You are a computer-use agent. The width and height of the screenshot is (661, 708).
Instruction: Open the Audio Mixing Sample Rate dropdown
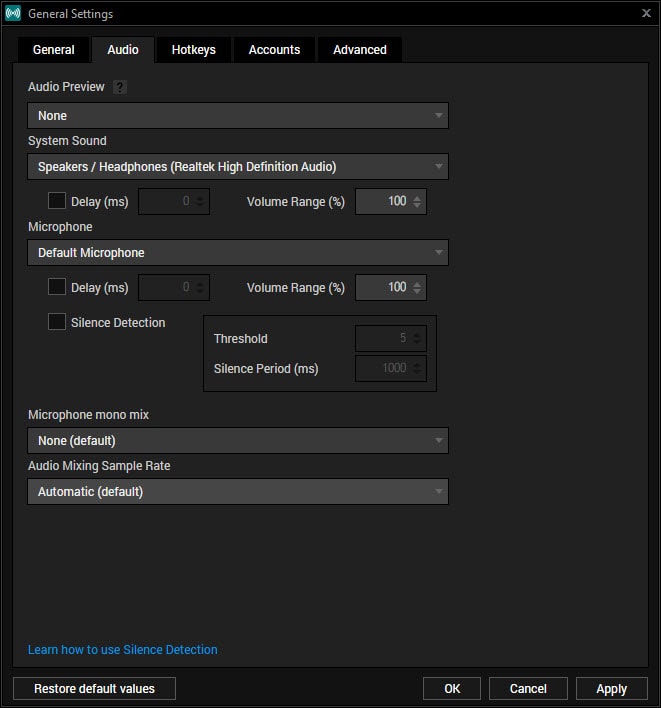point(238,492)
